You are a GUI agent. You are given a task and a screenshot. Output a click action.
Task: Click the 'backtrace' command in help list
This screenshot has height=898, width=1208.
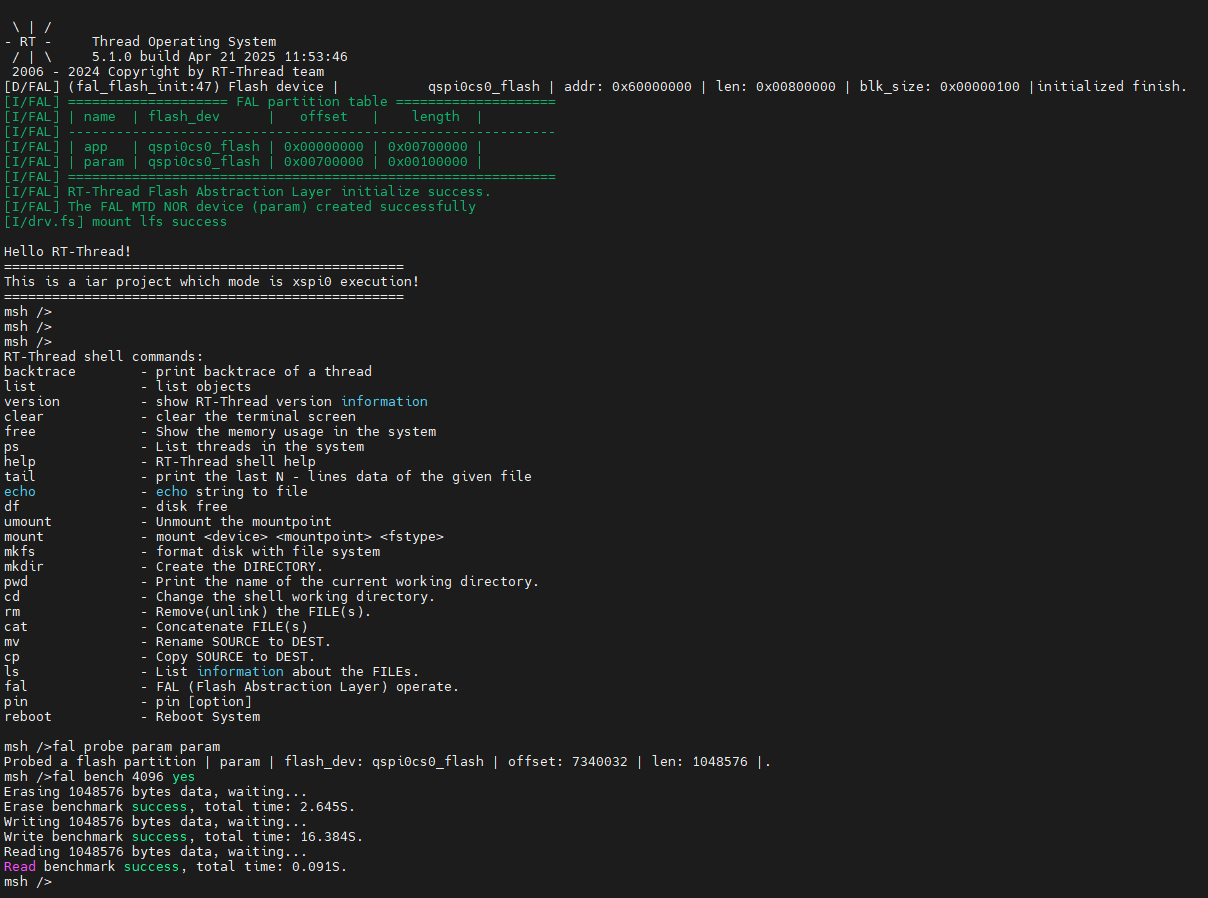[40, 372]
